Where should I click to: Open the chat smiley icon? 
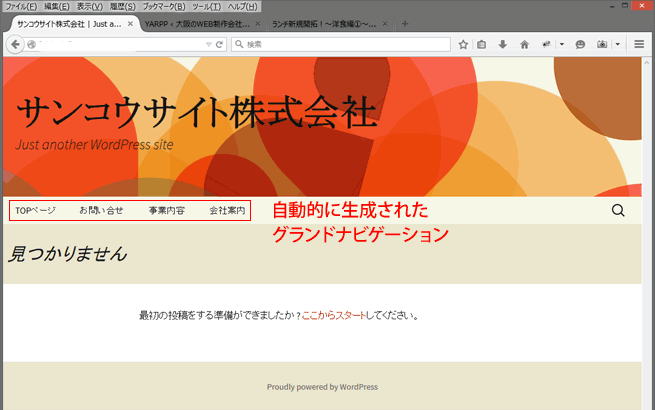click(580, 44)
